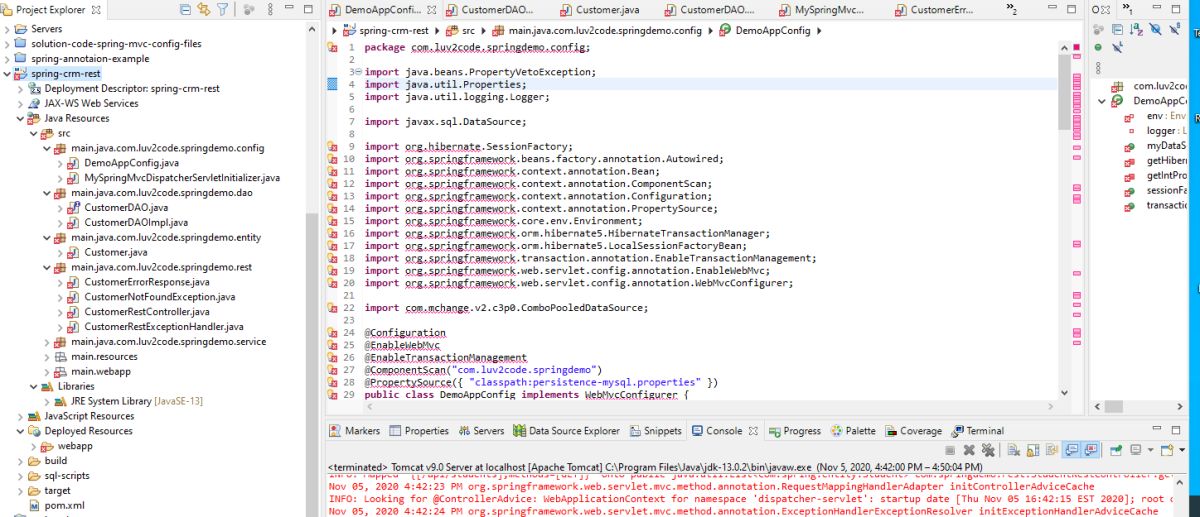This screenshot has width=1200, height=517.
Task: Toggle Hide Static members in Outline toolbar
Action: 1174,29
